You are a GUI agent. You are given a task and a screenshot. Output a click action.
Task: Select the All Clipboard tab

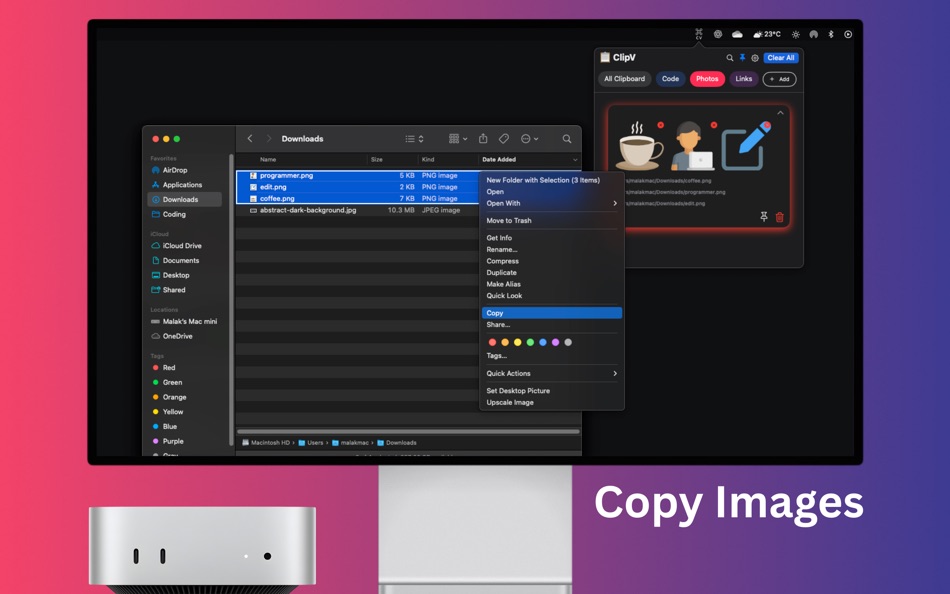point(624,79)
